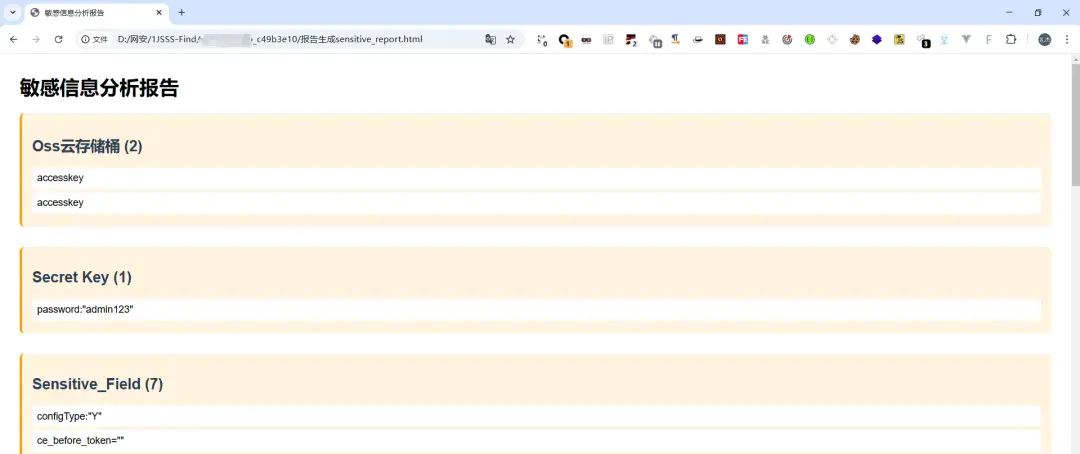Close the 敏感信息分析报告 tab
This screenshot has width=1080, height=454.
coord(159,12)
